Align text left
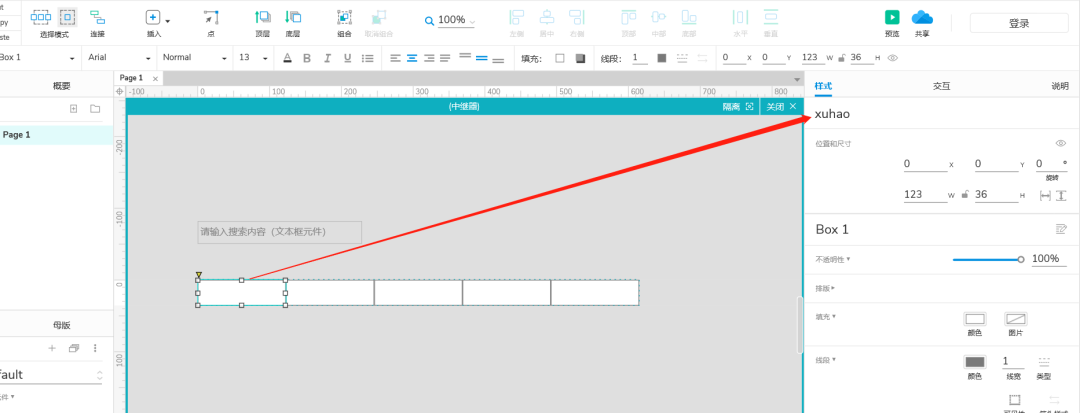1080x413 pixels. (x=395, y=59)
